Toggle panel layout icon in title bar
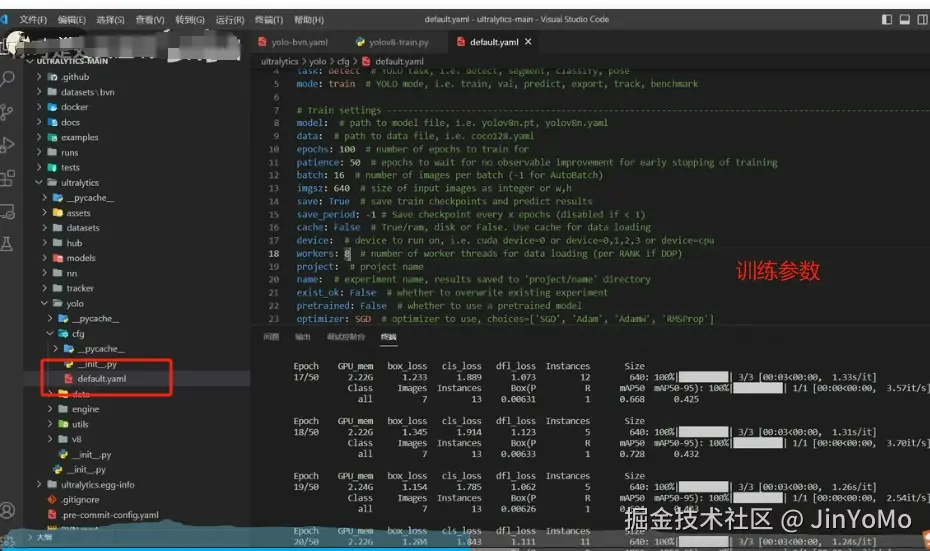The height and width of the screenshot is (551, 930). (904, 19)
